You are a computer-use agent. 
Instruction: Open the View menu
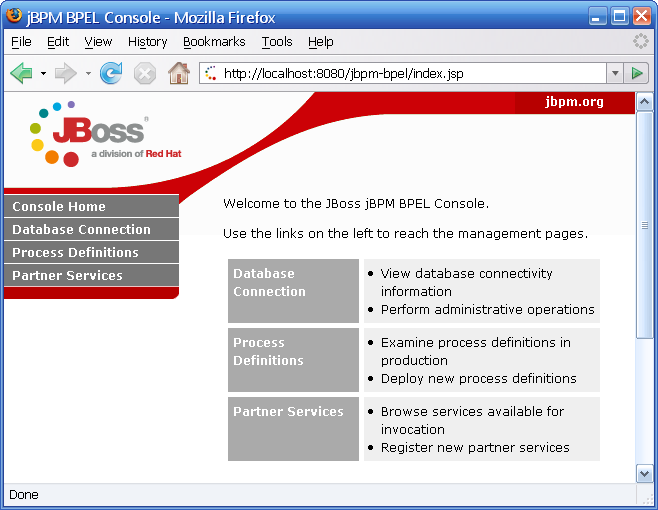98,42
